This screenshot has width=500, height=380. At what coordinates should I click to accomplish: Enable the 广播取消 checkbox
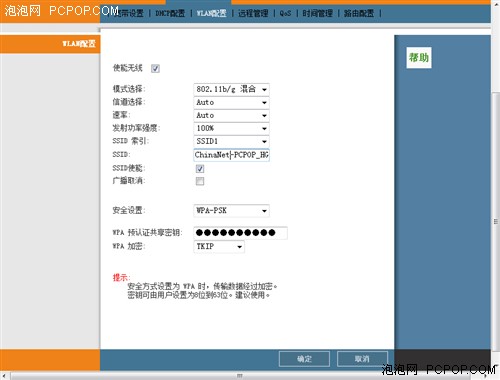click(x=200, y=181)
